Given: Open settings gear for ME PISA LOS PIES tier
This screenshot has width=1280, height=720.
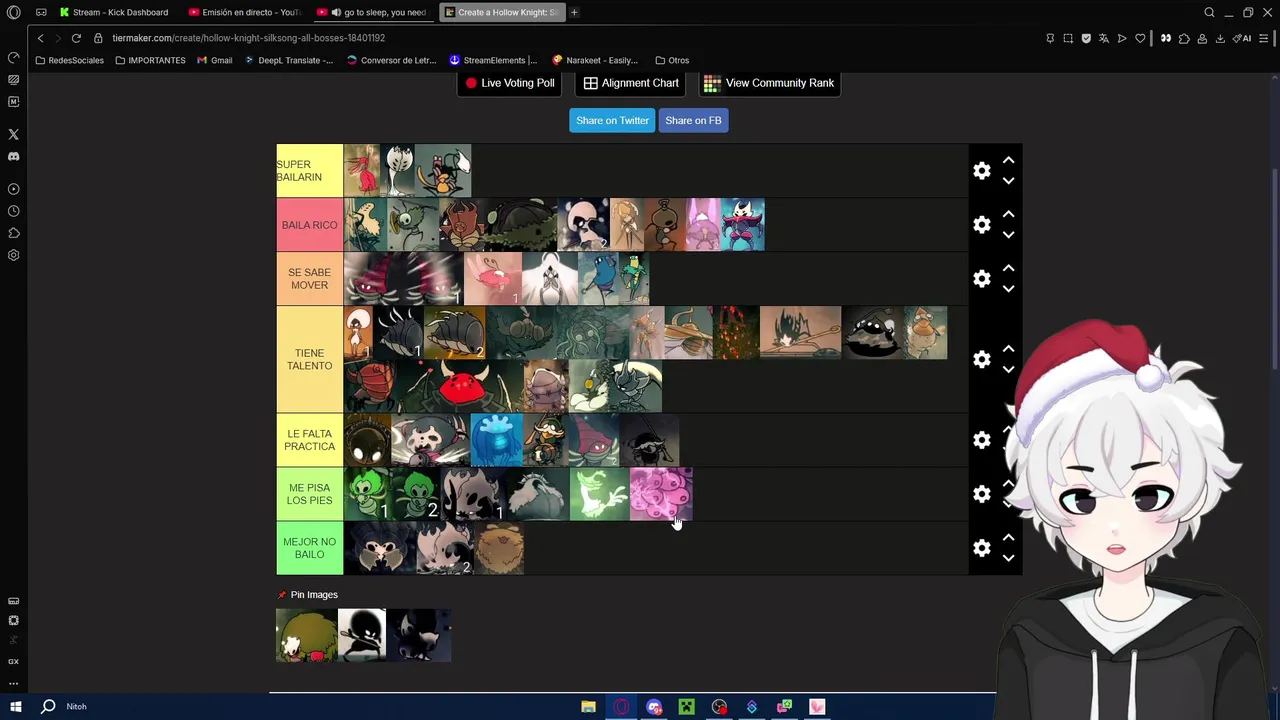Looking at the screenshot, I should pyautogui.click(x=982, y=494).
